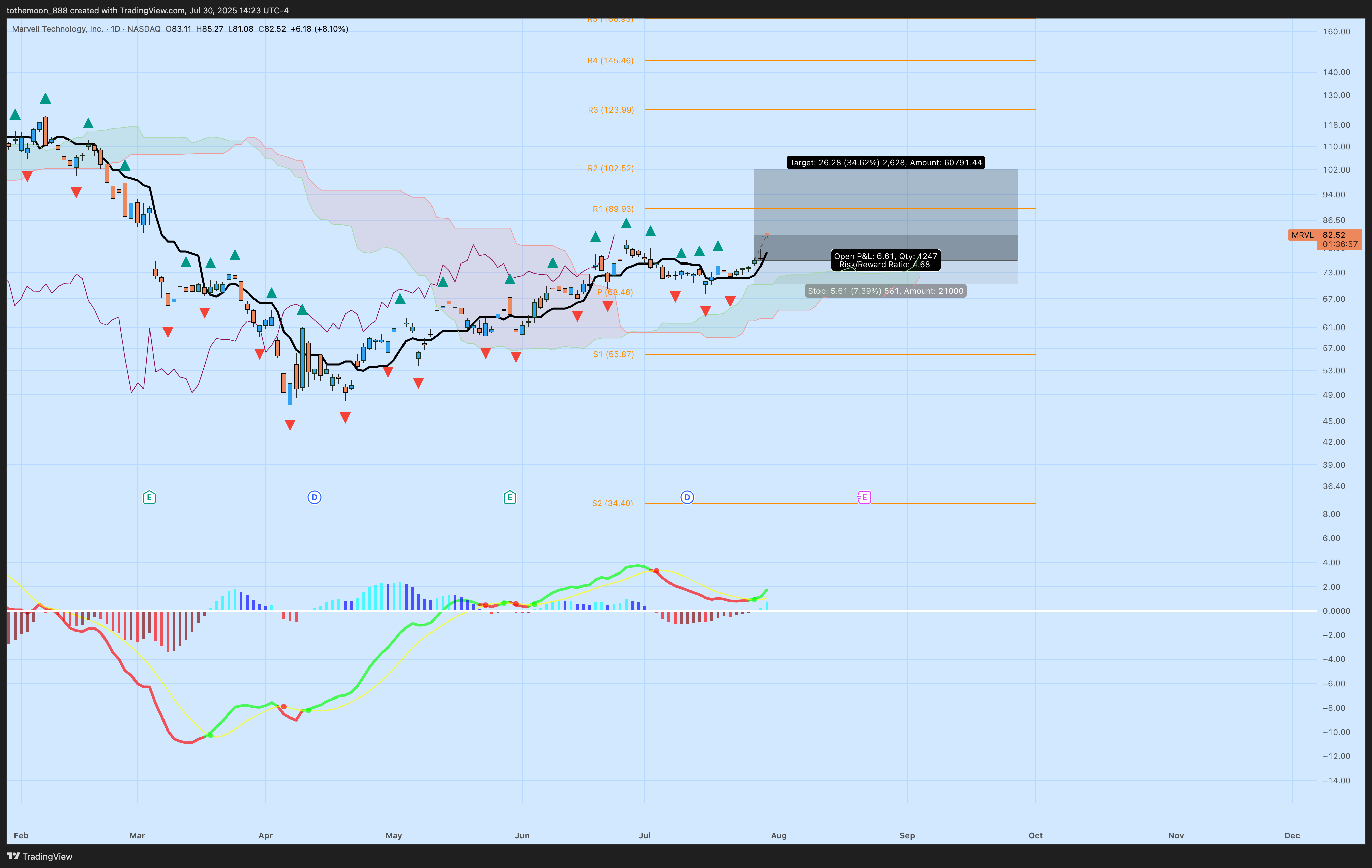Click the S2 (34.40) pivot label

(x=613, y=503)
